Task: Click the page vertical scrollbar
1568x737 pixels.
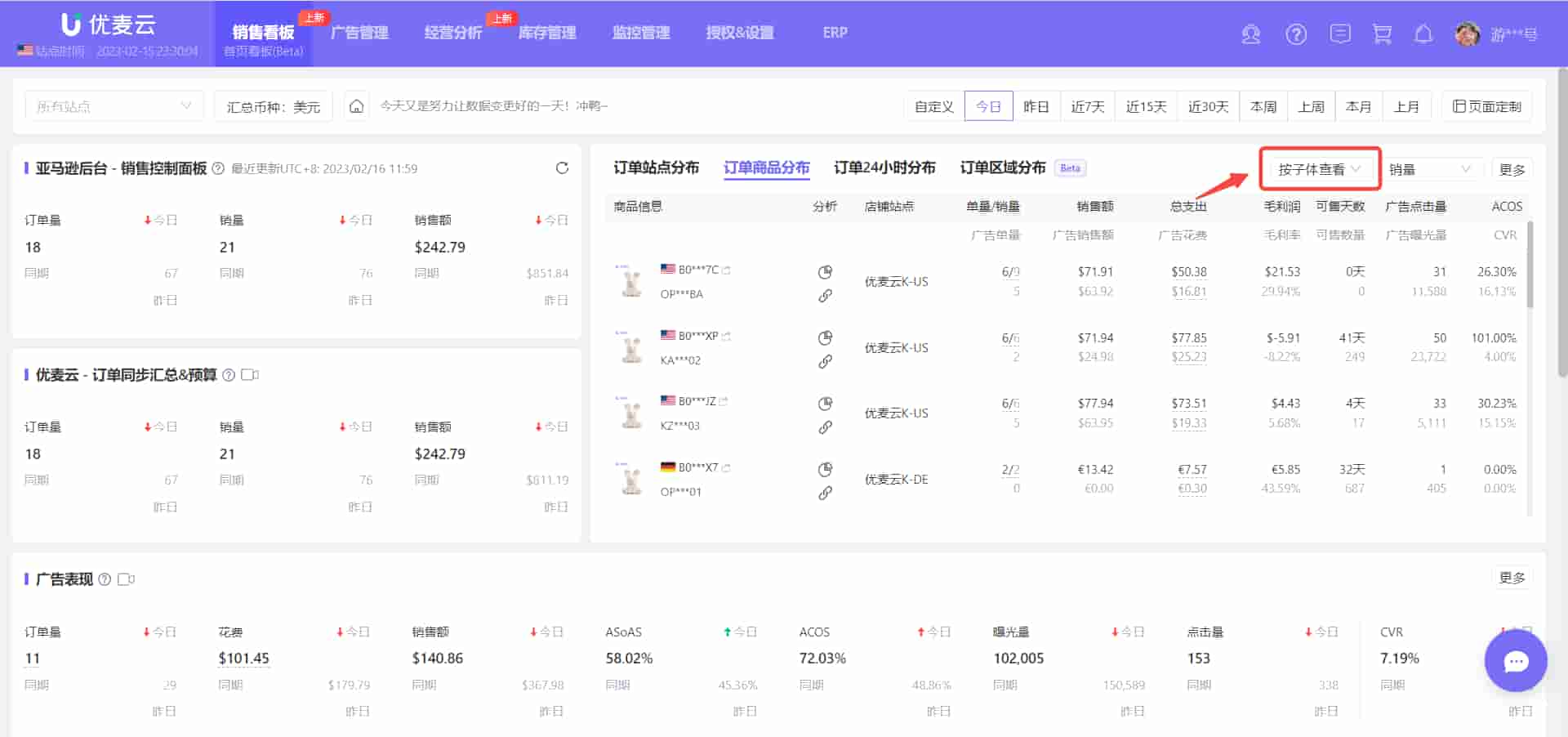Action: pyautogui.click(x=1562, y=221)
